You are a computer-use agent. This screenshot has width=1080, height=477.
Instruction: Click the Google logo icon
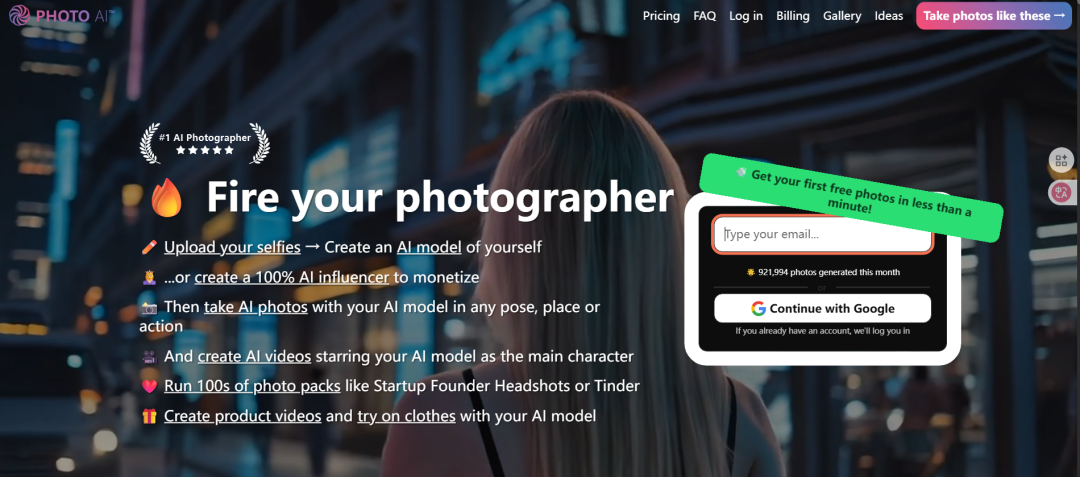click(x=758, y=308)
